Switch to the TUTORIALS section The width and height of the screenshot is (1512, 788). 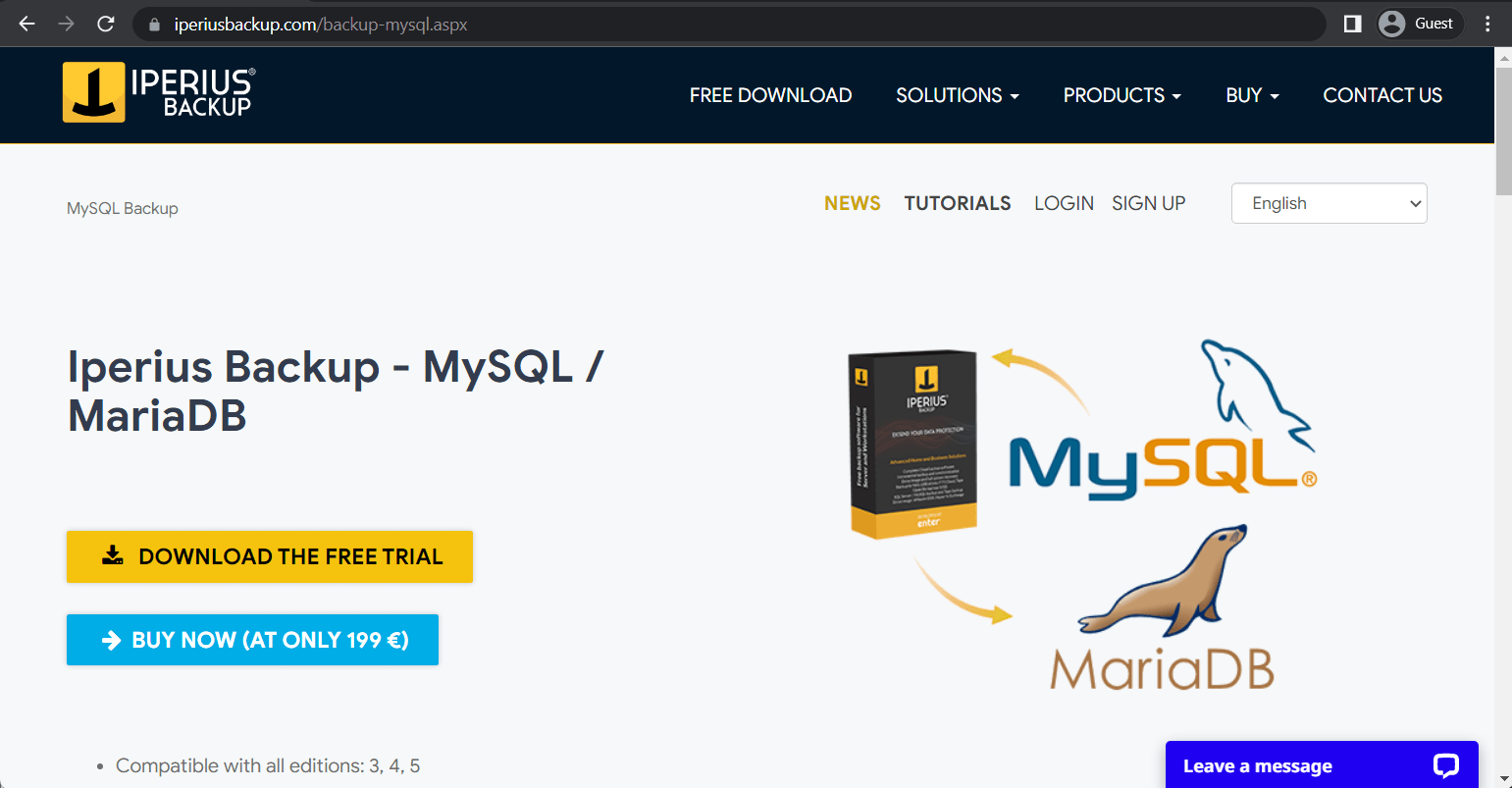point(958,203)
